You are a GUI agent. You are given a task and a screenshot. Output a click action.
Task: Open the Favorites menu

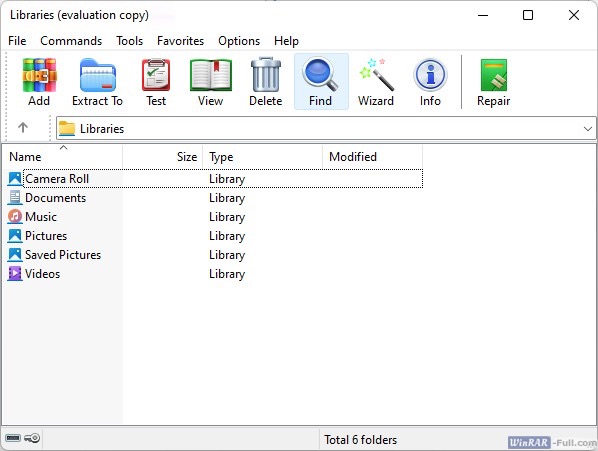[180, 41]
